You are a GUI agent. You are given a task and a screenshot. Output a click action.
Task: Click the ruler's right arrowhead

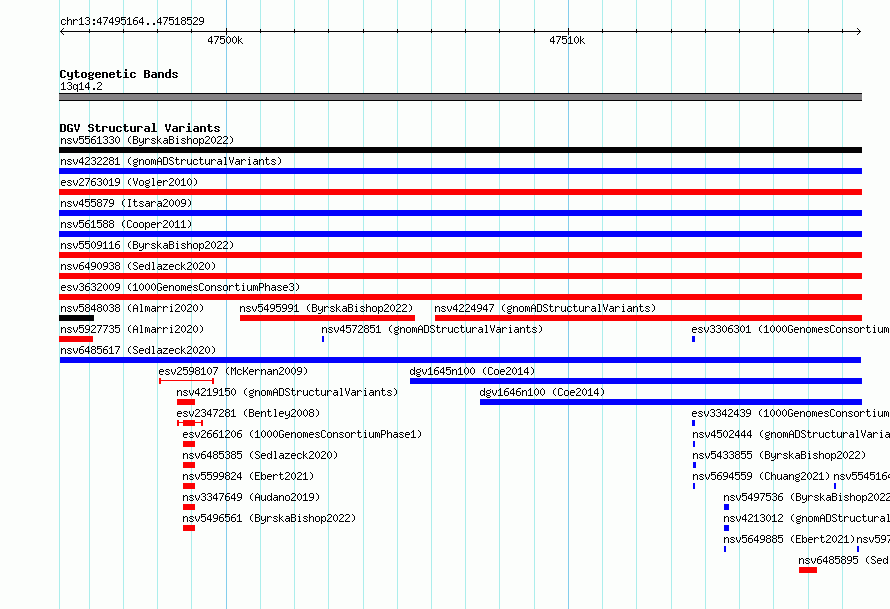click(859, 31)
